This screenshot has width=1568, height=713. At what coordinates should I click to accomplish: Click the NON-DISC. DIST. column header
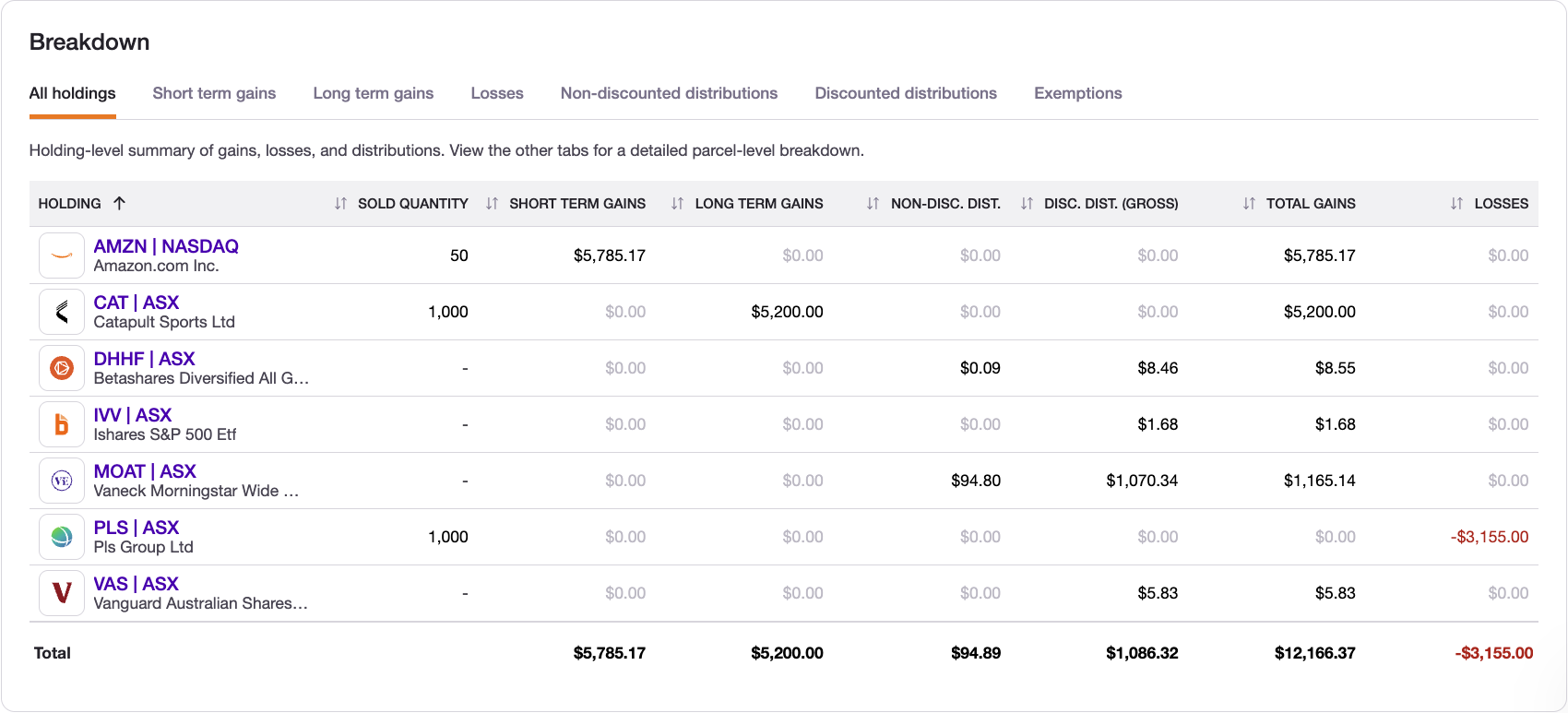945,204
